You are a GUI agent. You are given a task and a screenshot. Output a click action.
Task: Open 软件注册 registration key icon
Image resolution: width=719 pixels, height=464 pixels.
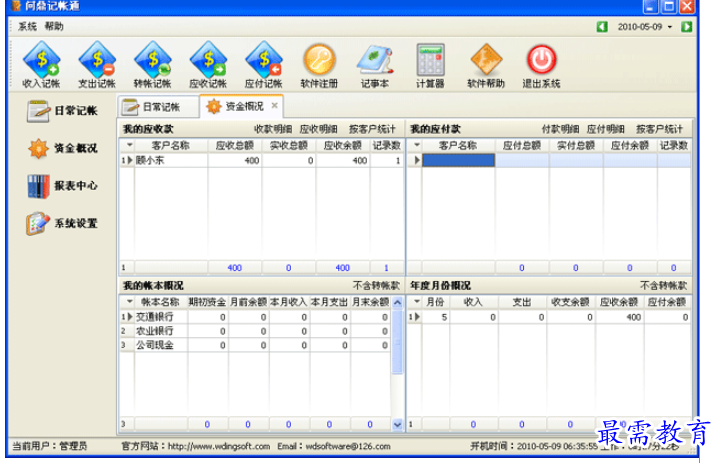coord(319,64)
